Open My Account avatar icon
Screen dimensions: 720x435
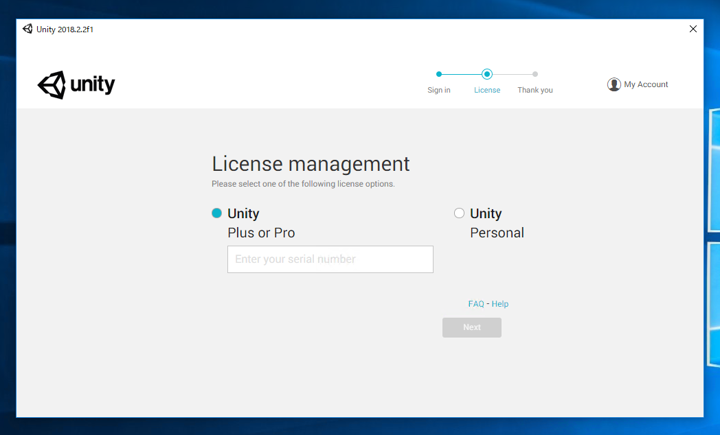tap(613, 85)
